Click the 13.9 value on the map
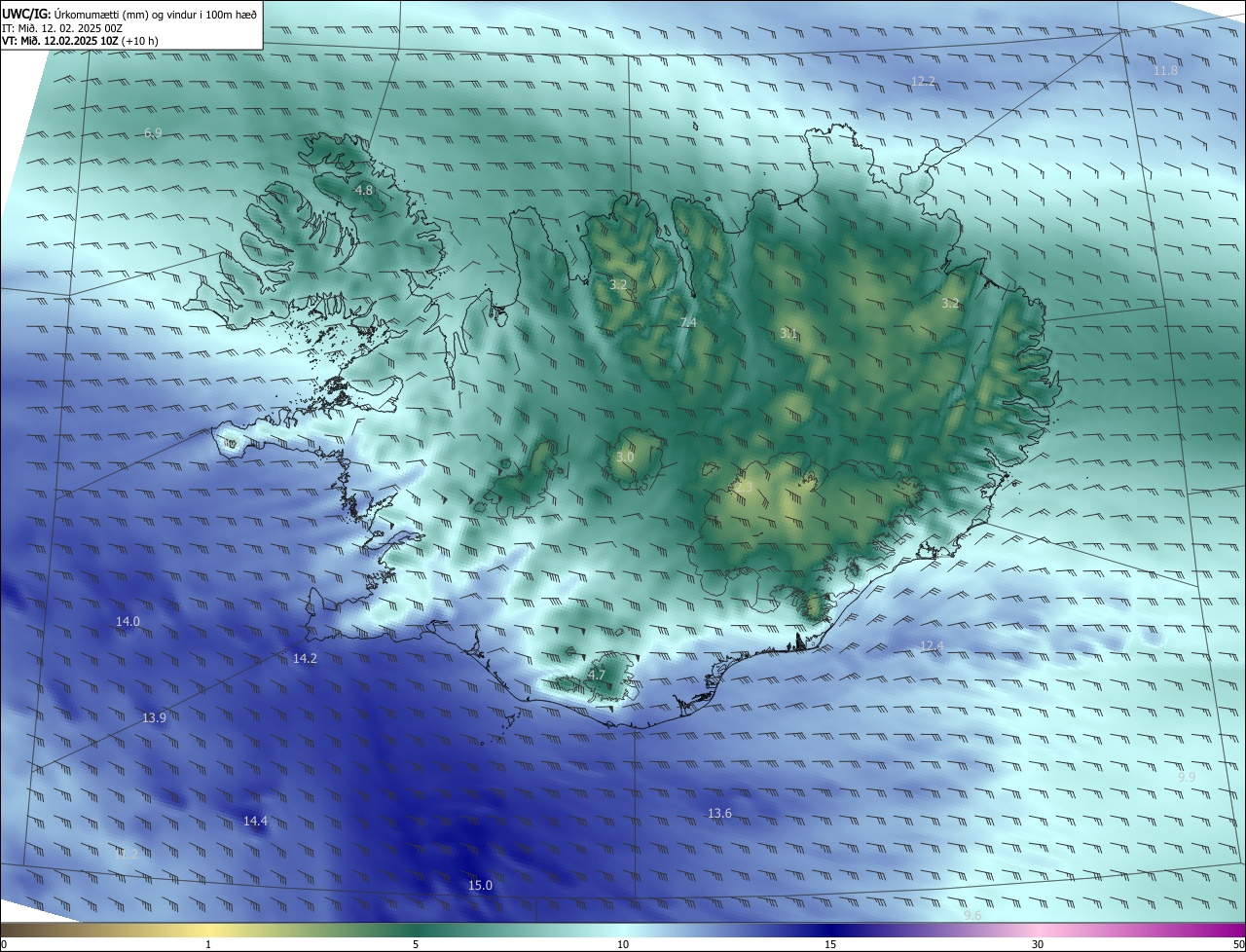Image resolution: width=1246 pixels, height=952 pixels. tap(154, 717)
